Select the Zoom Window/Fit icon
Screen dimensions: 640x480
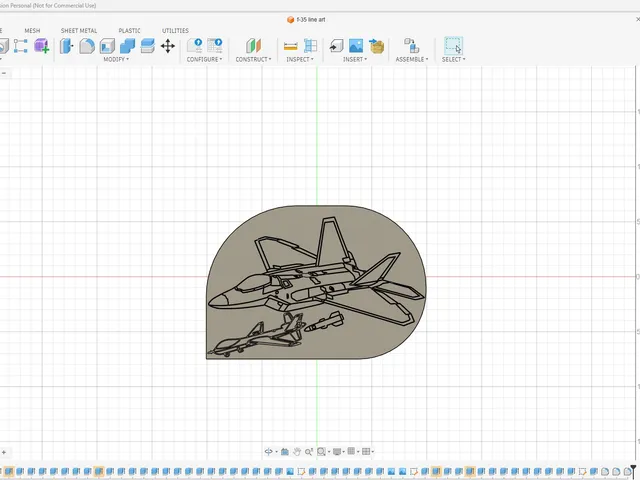click(x=322, y=451)
